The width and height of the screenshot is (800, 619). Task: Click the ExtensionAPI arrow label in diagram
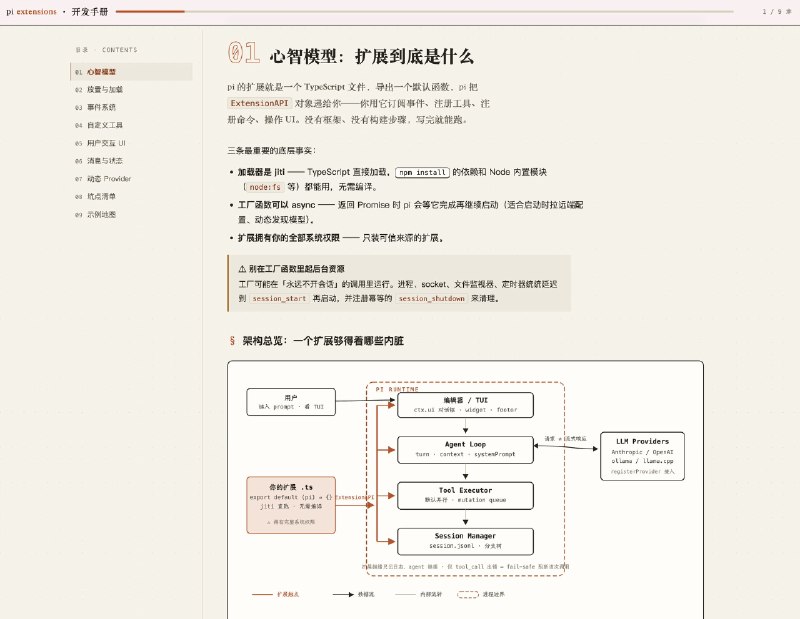coord(355,497)
